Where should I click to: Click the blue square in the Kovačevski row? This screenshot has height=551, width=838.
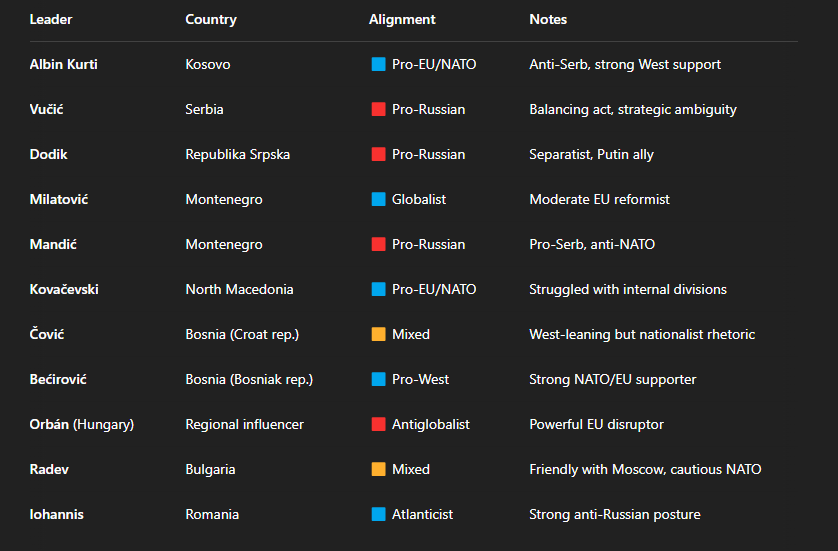(378, 289)
